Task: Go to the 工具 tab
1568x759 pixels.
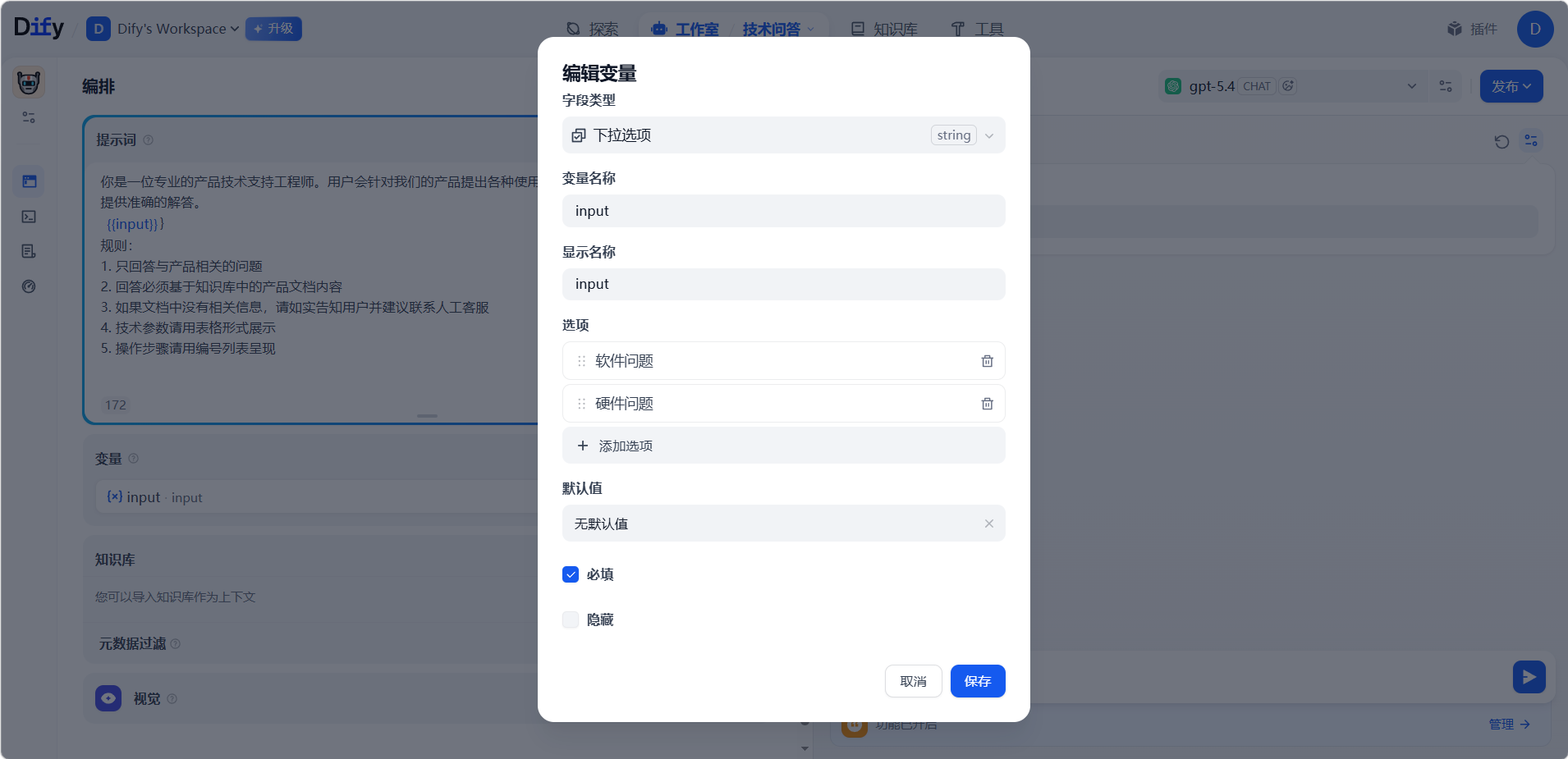Action: tap(977, 29)
